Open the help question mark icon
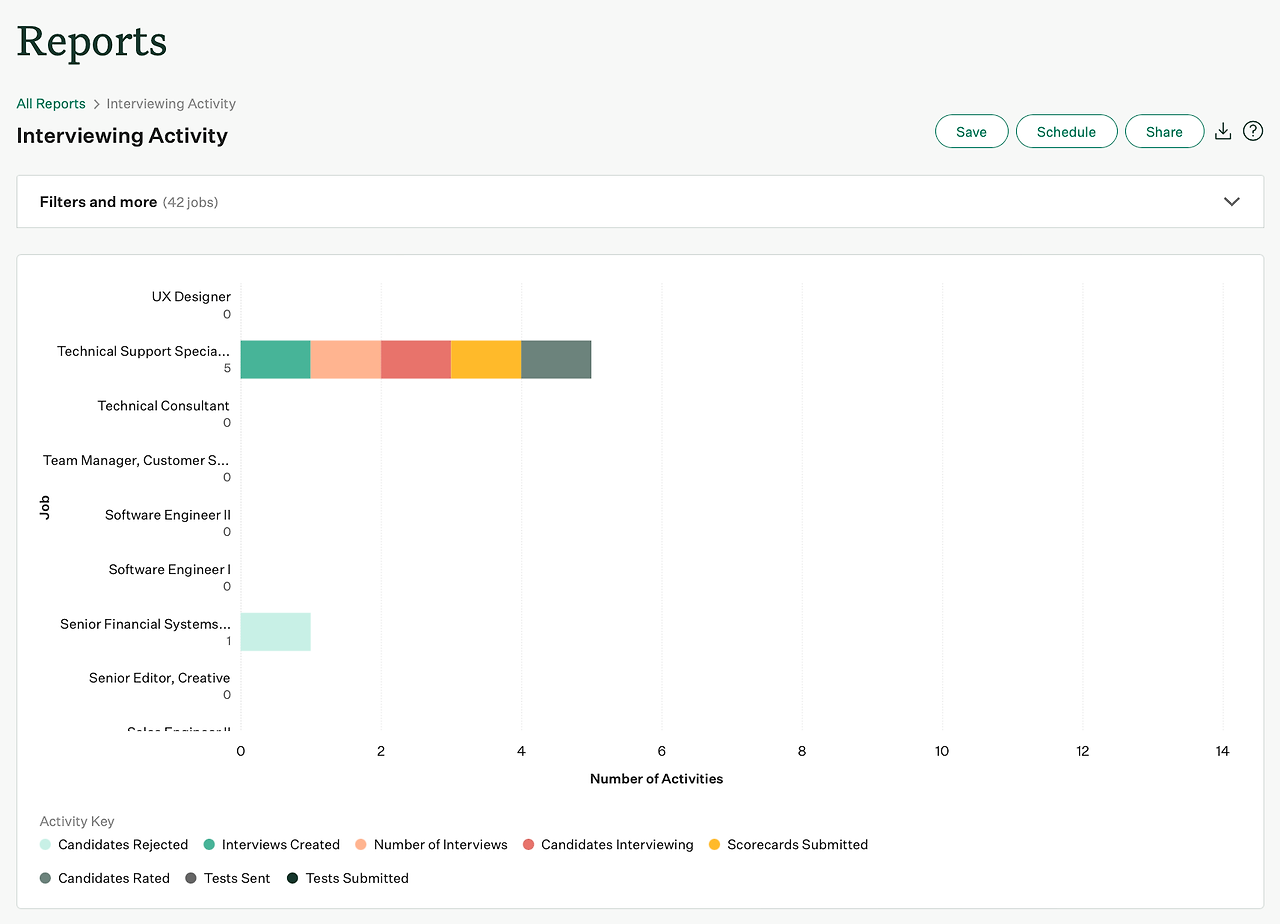Image resolution: width=1280 pixels, height=924 pixels. click(1252, 130)
